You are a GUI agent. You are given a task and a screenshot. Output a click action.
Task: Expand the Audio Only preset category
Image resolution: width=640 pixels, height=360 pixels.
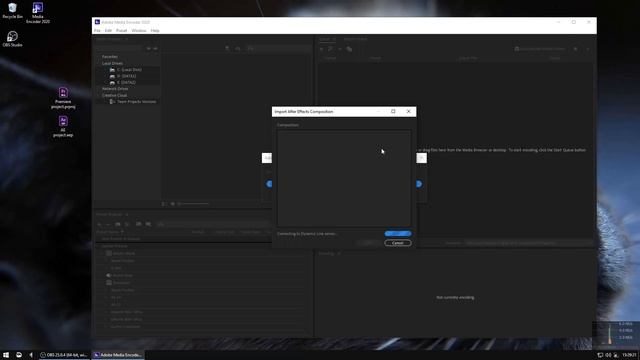(x=103, y=276)
